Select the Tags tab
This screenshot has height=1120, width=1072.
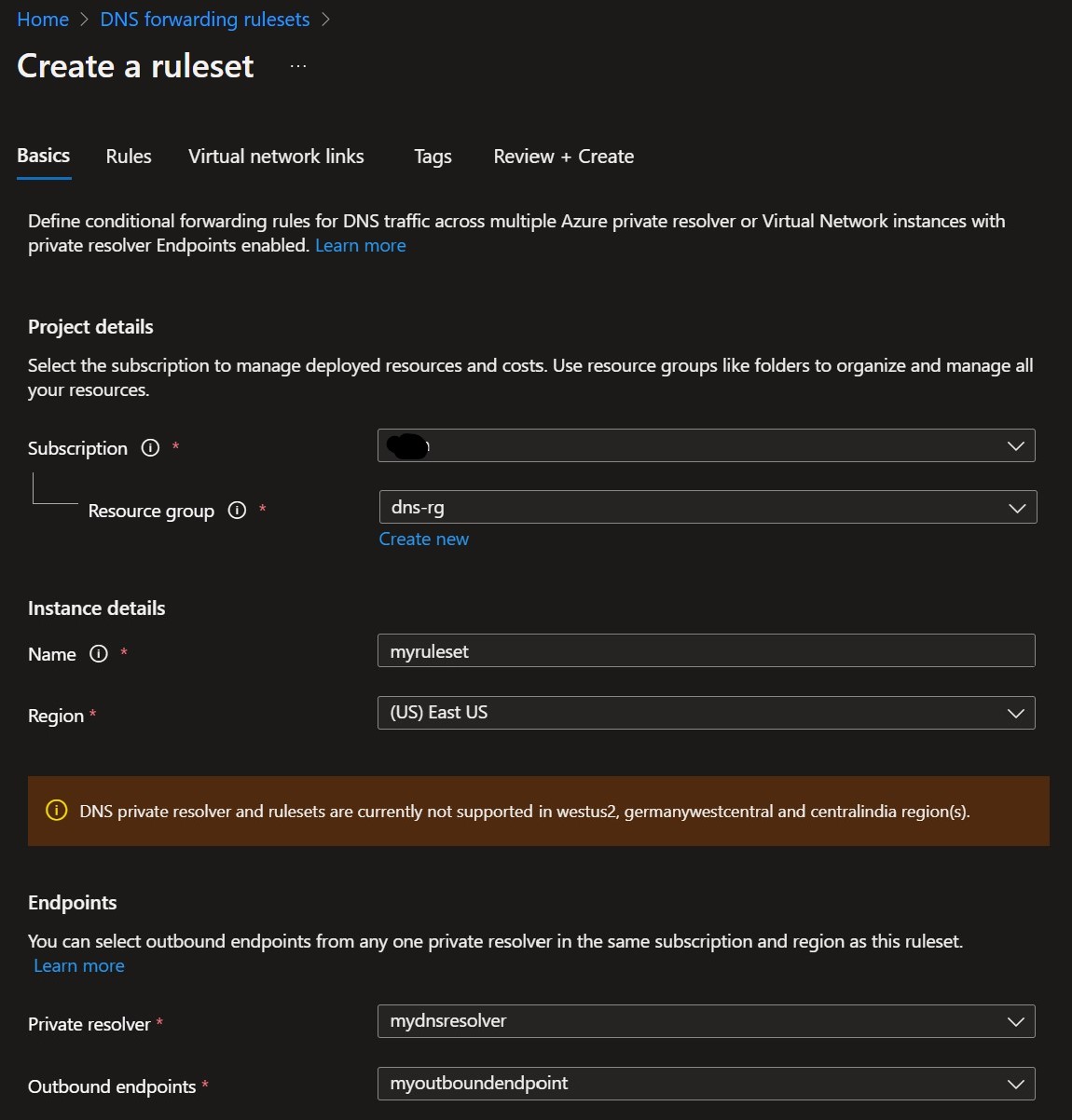click(x=432, y=156)
